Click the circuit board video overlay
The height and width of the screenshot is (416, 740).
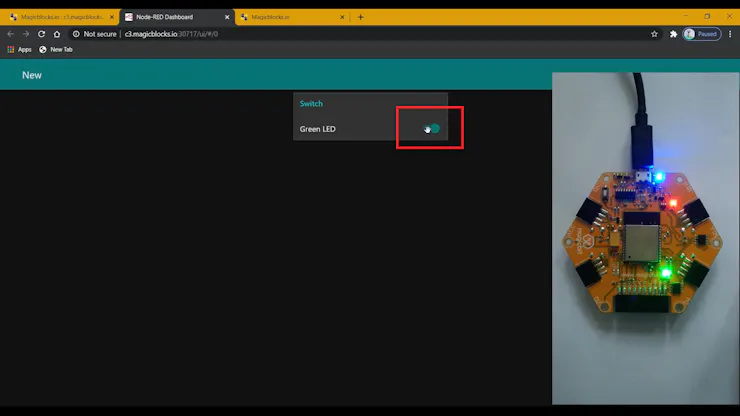(645, 238)
